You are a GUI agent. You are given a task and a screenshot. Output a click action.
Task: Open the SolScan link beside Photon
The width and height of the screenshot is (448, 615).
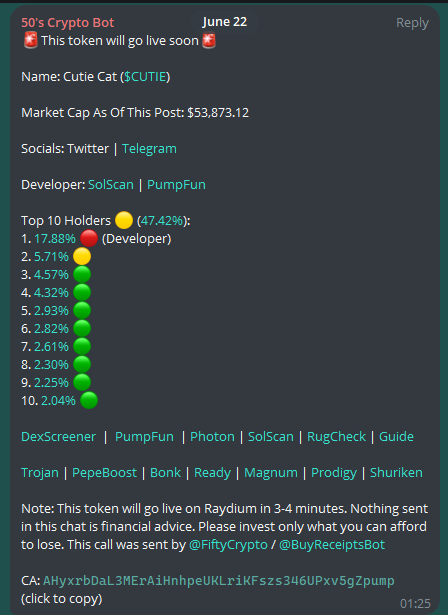[271, 437]
